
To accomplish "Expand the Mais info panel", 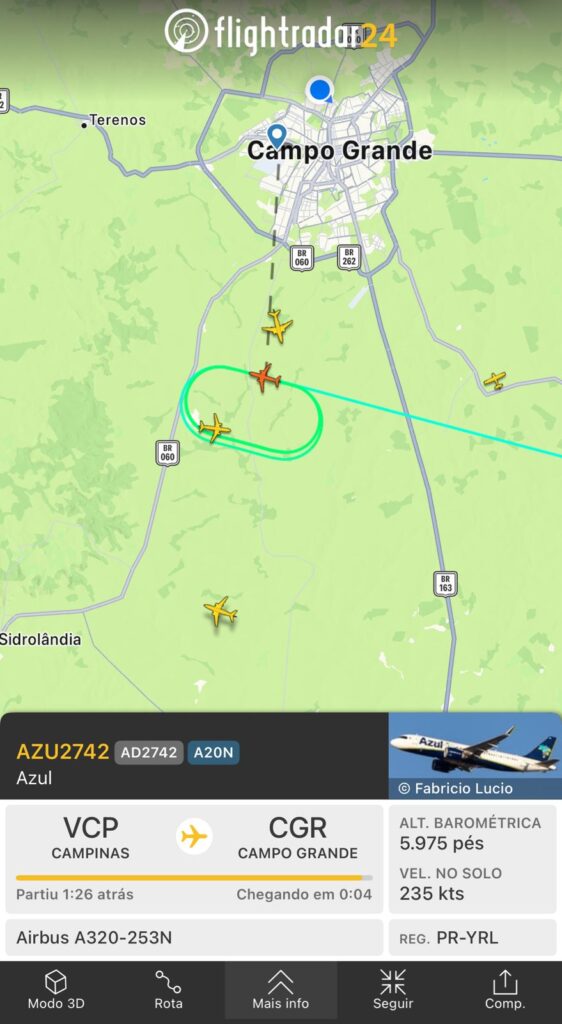I will coord(281,990).
